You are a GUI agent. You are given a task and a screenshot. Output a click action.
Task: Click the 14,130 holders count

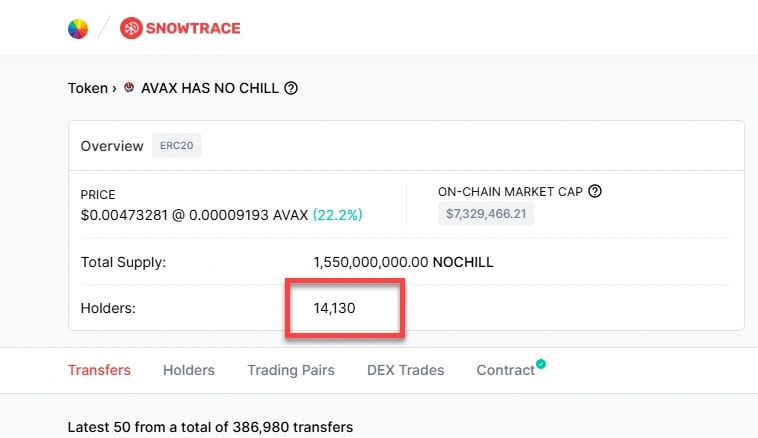[334, 308]
